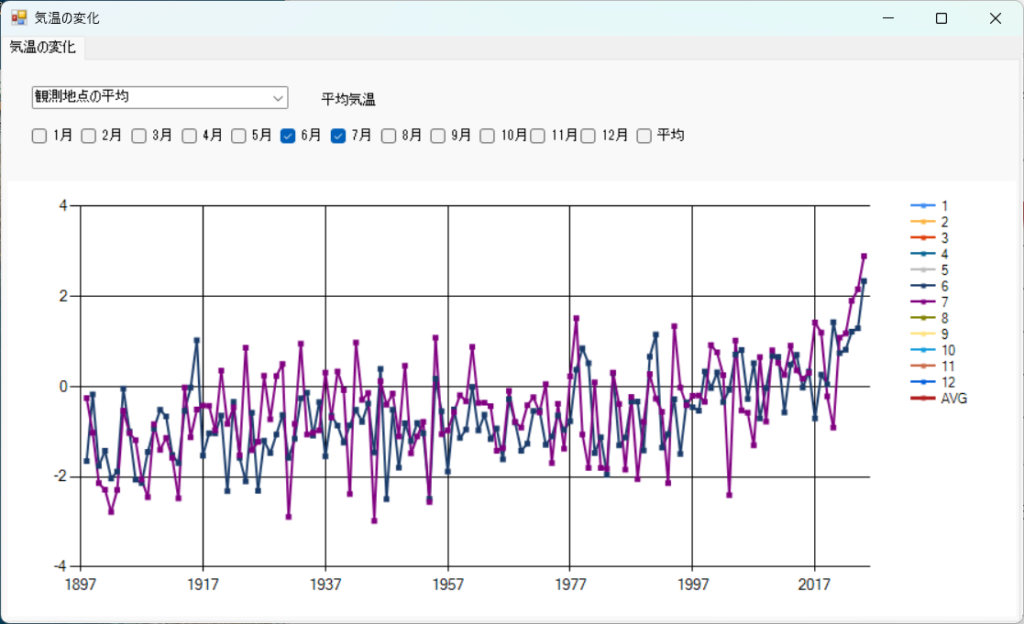Click the last data point of the purple line
1024x624 pixels.
click(x=864, y=257)
